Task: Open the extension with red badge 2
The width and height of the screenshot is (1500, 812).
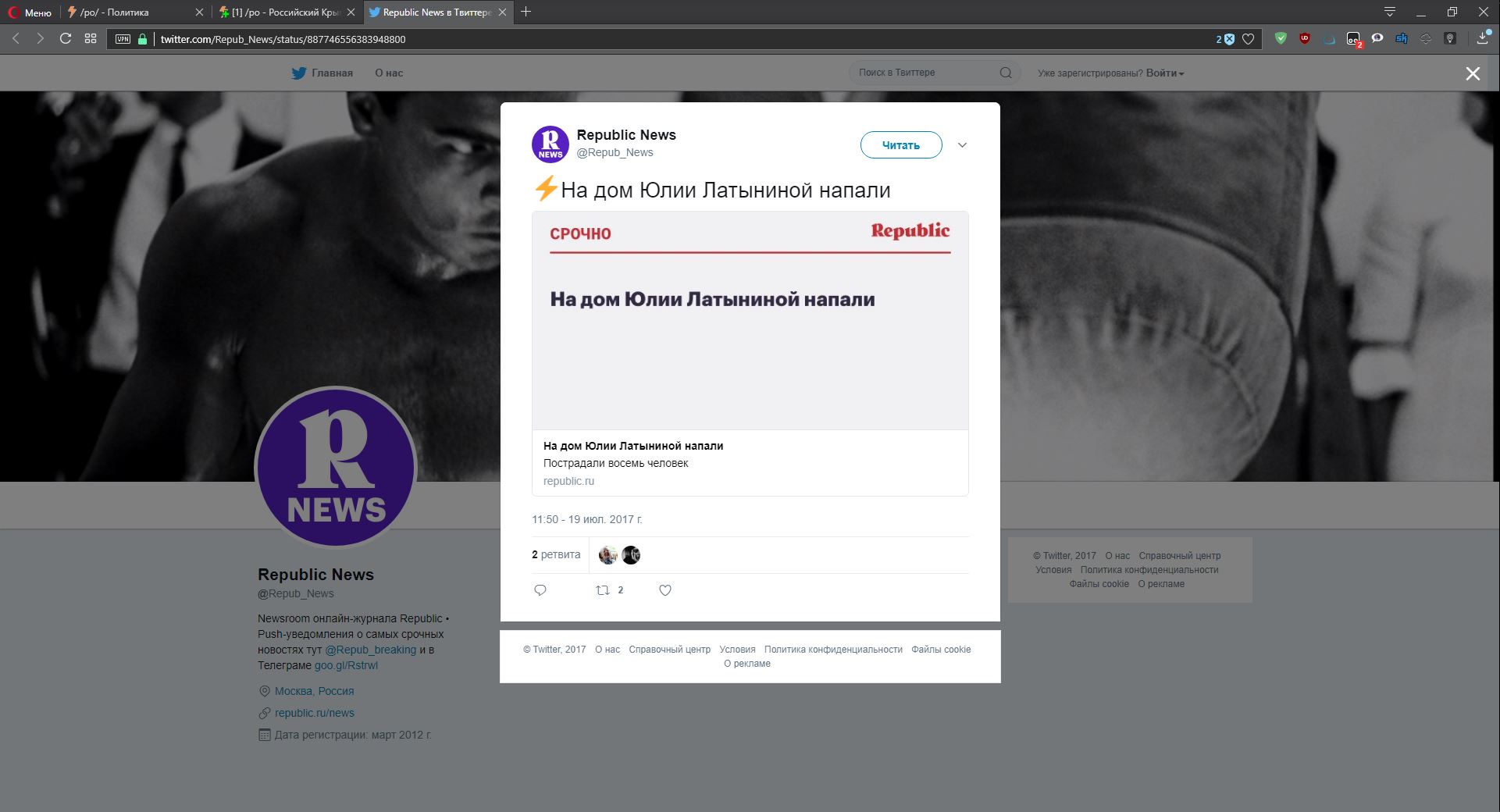Action: (1354, 39)
